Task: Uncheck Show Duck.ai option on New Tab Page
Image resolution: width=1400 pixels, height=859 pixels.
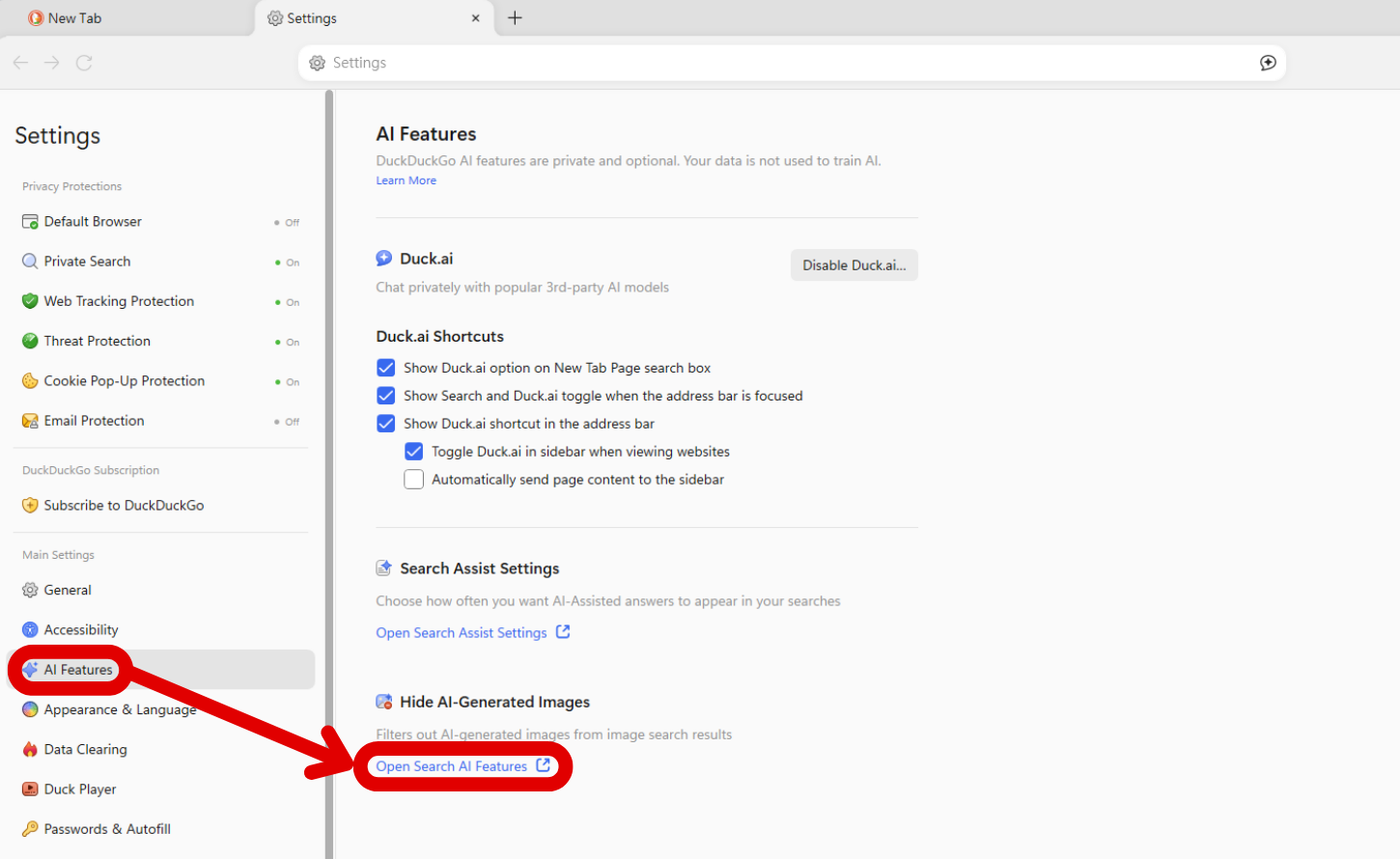Action: coord(386,368)
